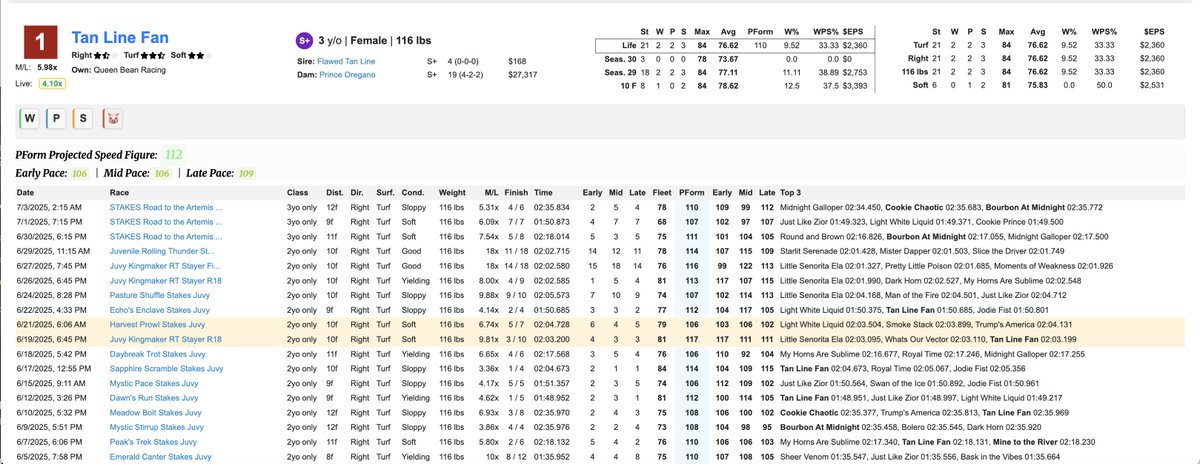Open Emerald Canter Stakes Juvy race
This screenshot has width=1200, height=464.
160,456
